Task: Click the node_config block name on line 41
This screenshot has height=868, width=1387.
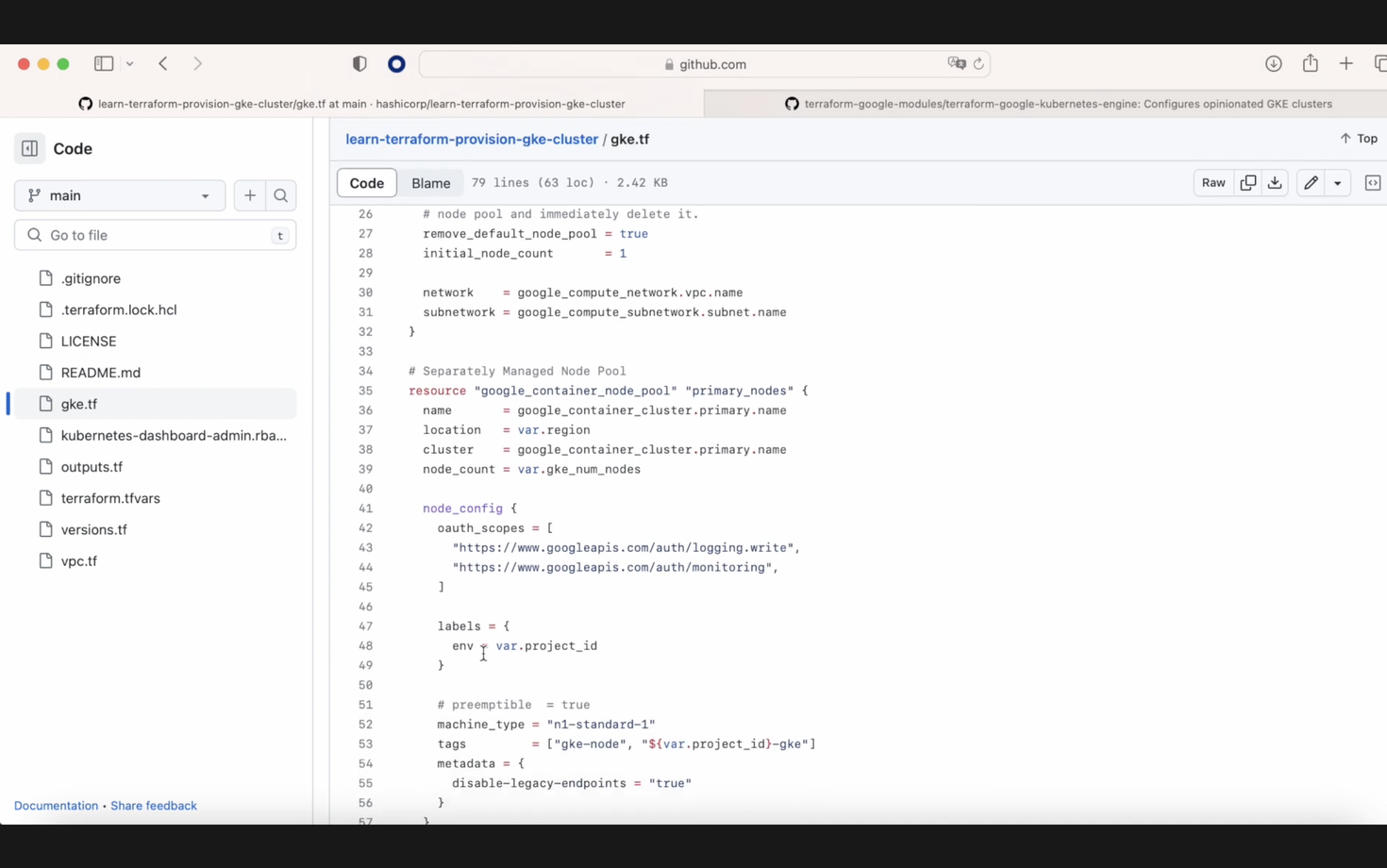Action: (x=462, y=509)
